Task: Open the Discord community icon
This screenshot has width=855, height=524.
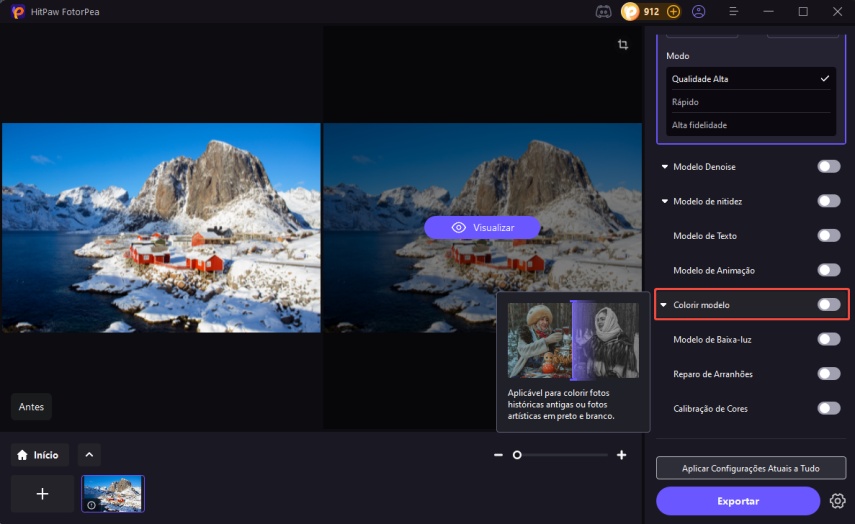Action: click(603, 11)
